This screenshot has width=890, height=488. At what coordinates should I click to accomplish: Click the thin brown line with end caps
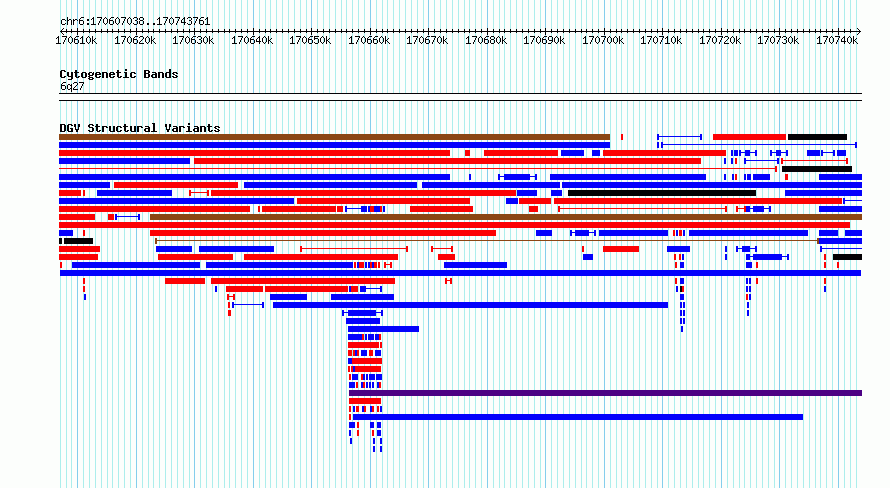(x=487, y=241)
